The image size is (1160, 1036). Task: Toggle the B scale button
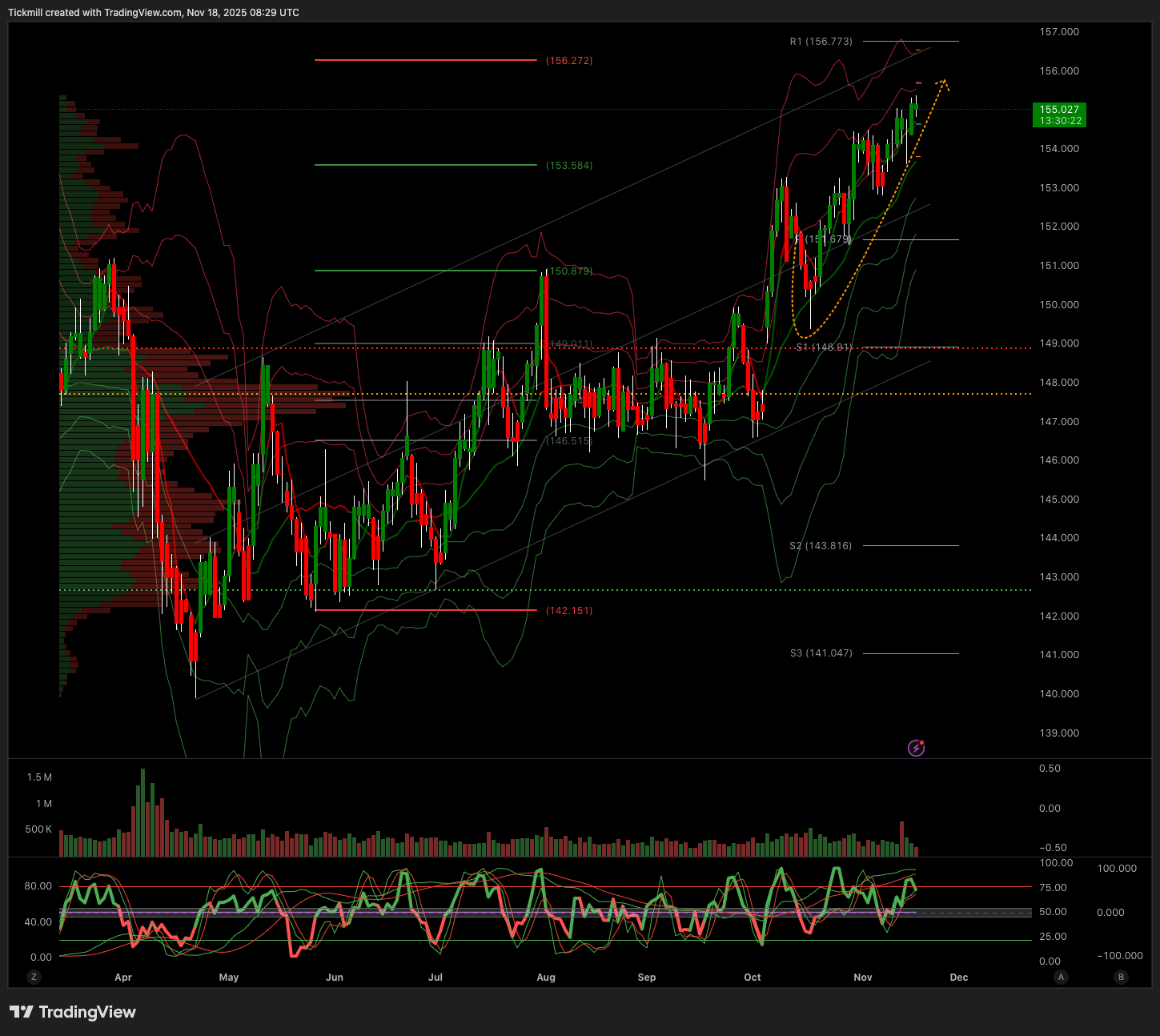[1121, 977]
